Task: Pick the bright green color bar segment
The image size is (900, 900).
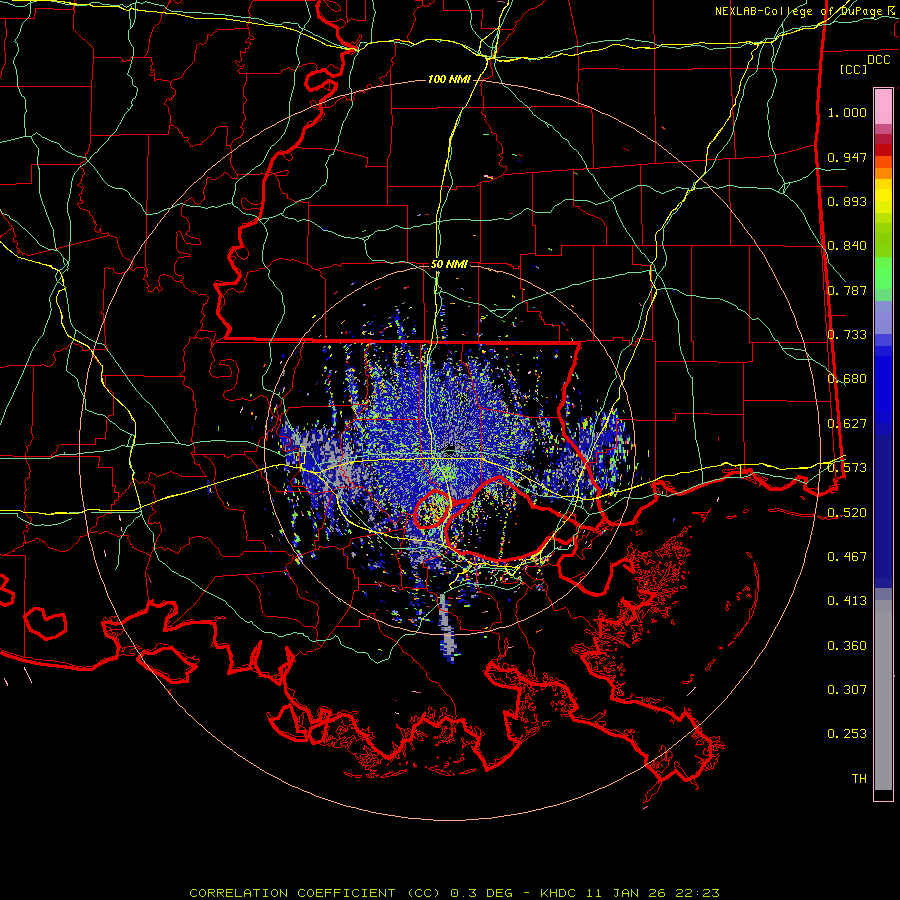Action: coord(883,273)
